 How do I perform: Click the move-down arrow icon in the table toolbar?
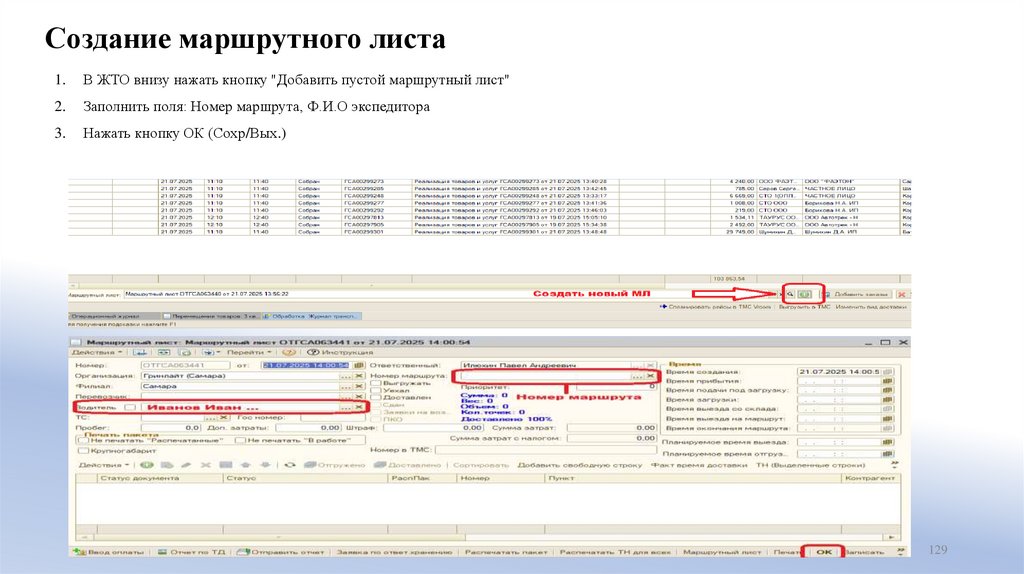pos(265,465)
